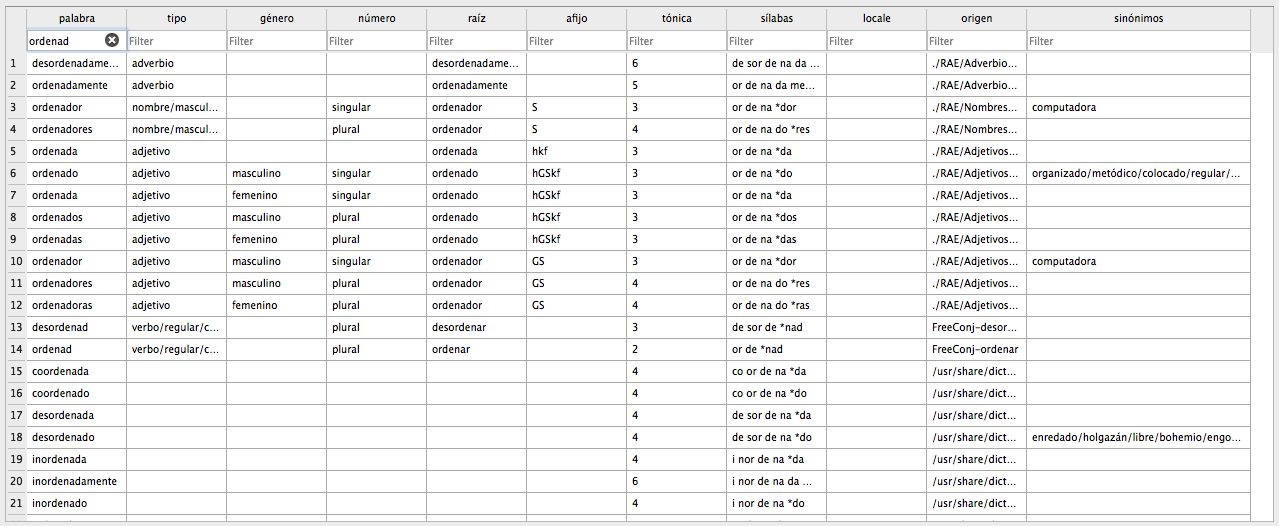The width and height of the screenshot is (1279, 526).
Task: Sort by the tipo column header
Action: pyautogui.click(x=177, y=18)
